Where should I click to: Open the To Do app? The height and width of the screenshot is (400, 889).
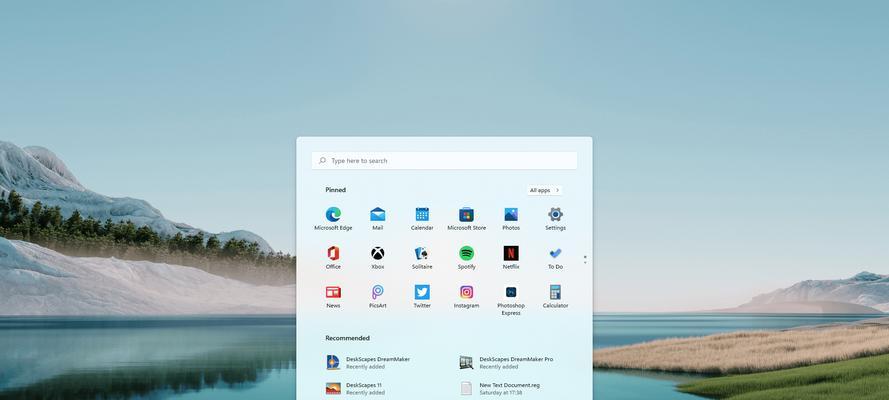[556, 258]
